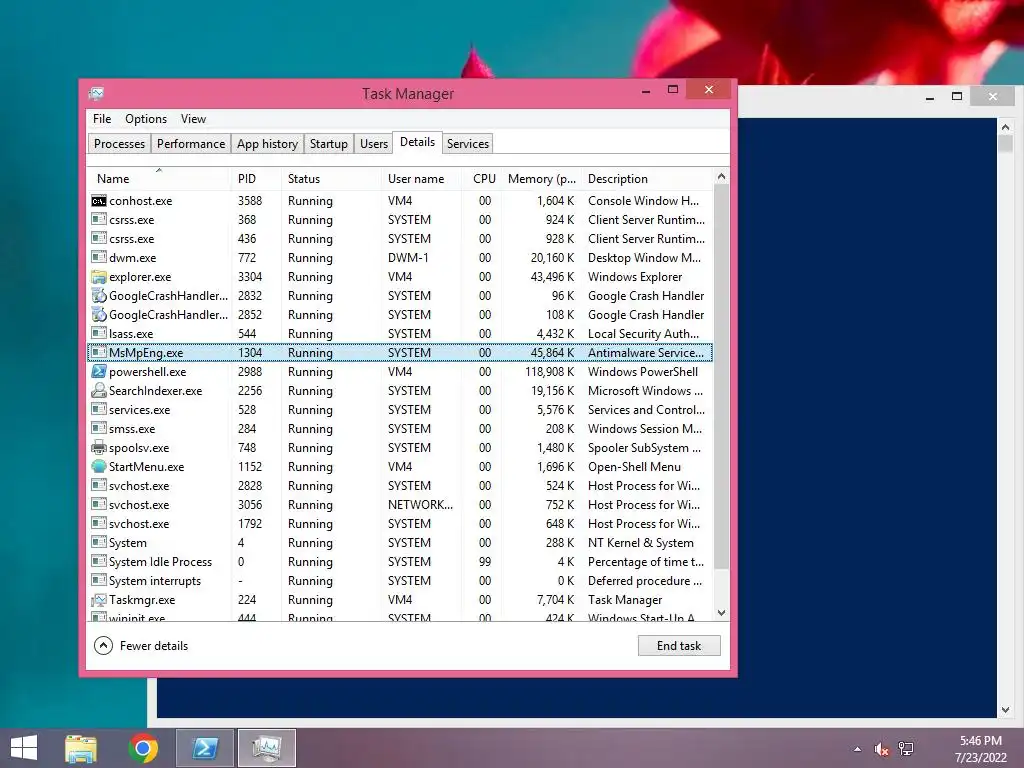Screen dimensions: 1024x768
Task: Sort by the CPU column header
Action: (483, 179)
